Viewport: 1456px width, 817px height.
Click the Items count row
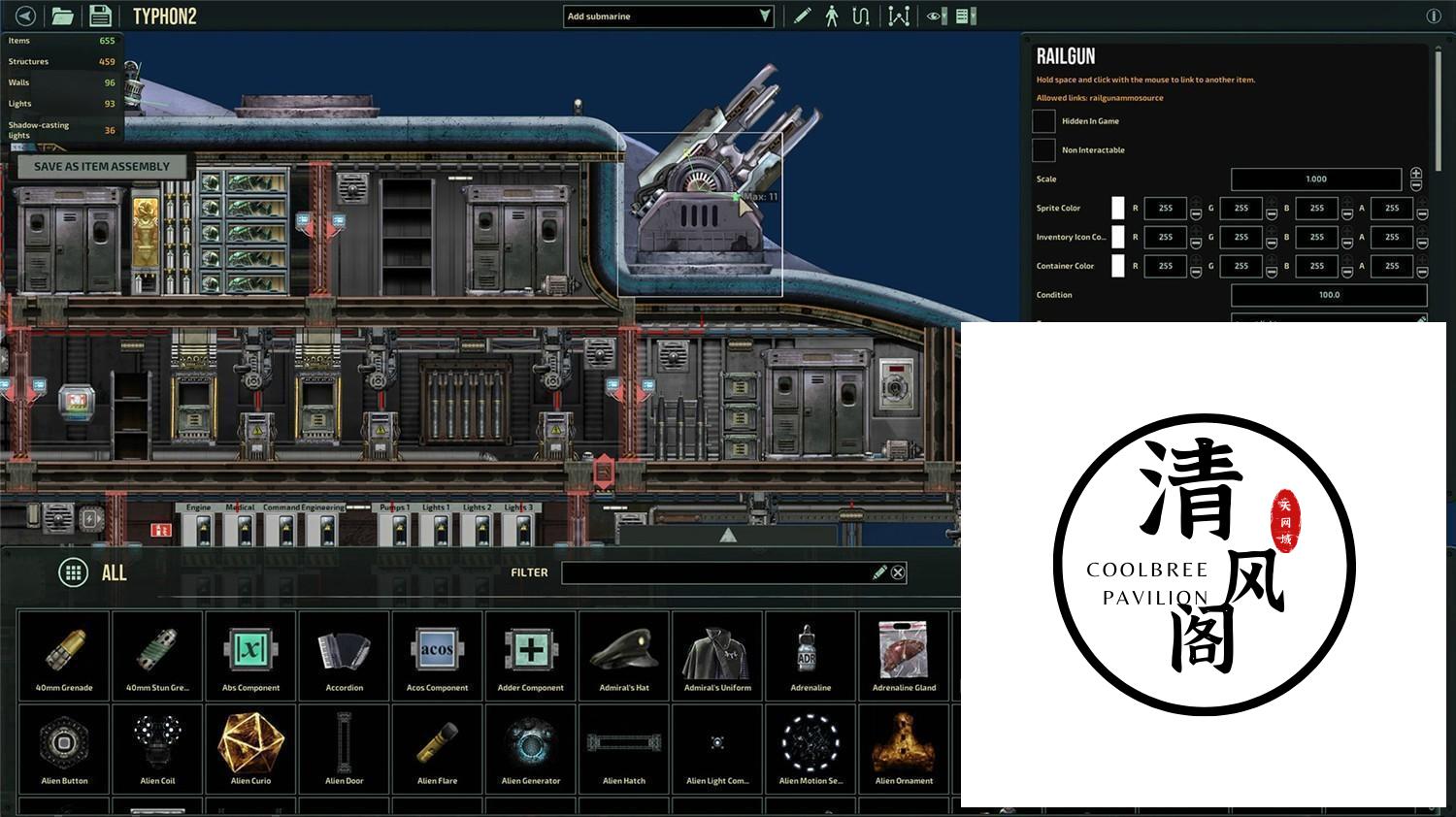coord(62,41)
